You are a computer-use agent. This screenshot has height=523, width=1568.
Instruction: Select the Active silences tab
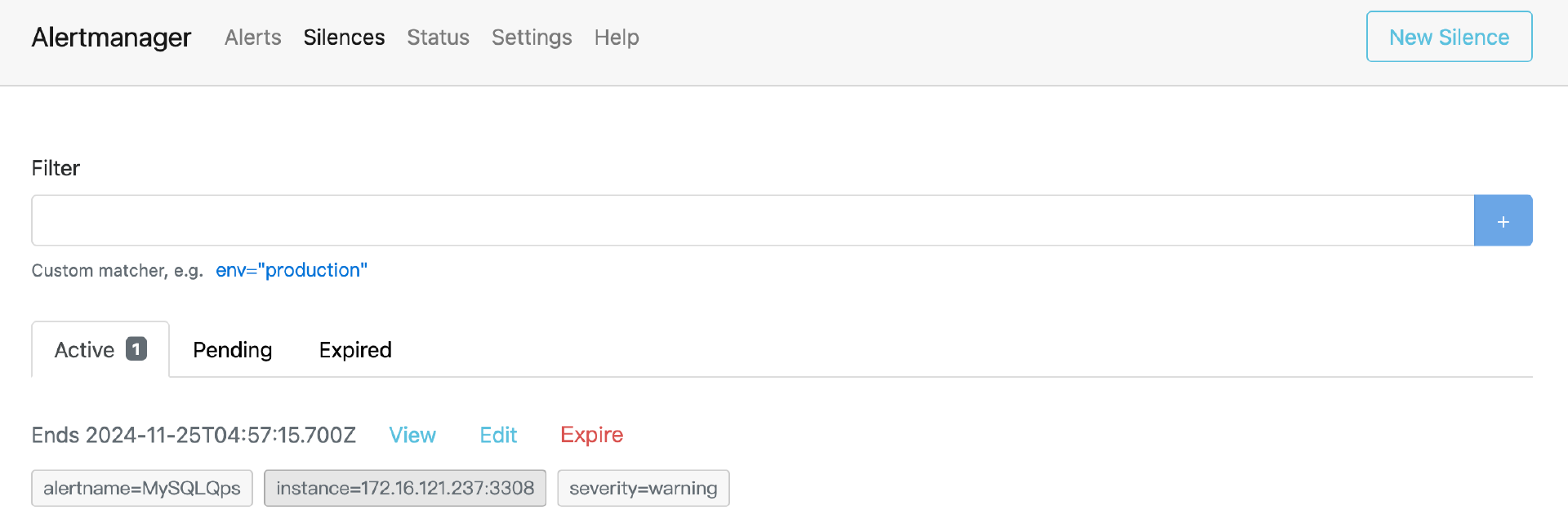(84, 350)
